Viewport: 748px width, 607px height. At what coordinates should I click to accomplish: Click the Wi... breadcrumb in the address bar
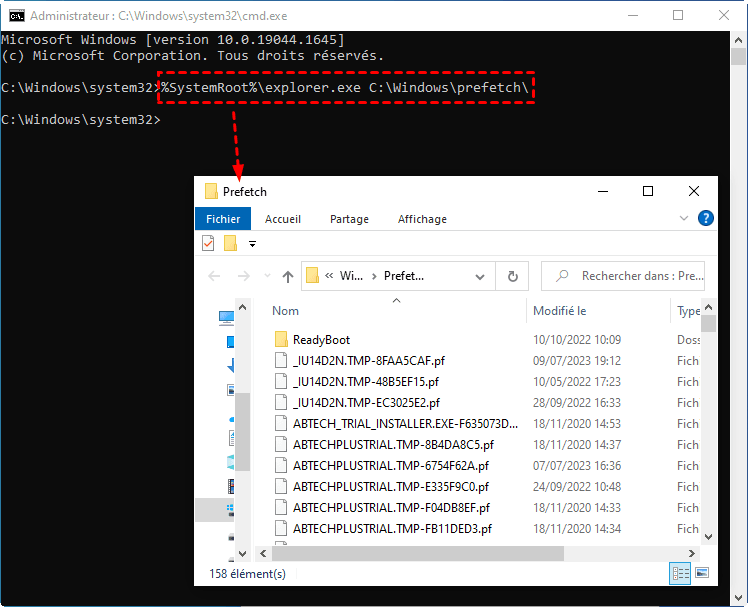pyautogui.click(x=351, y=275)
